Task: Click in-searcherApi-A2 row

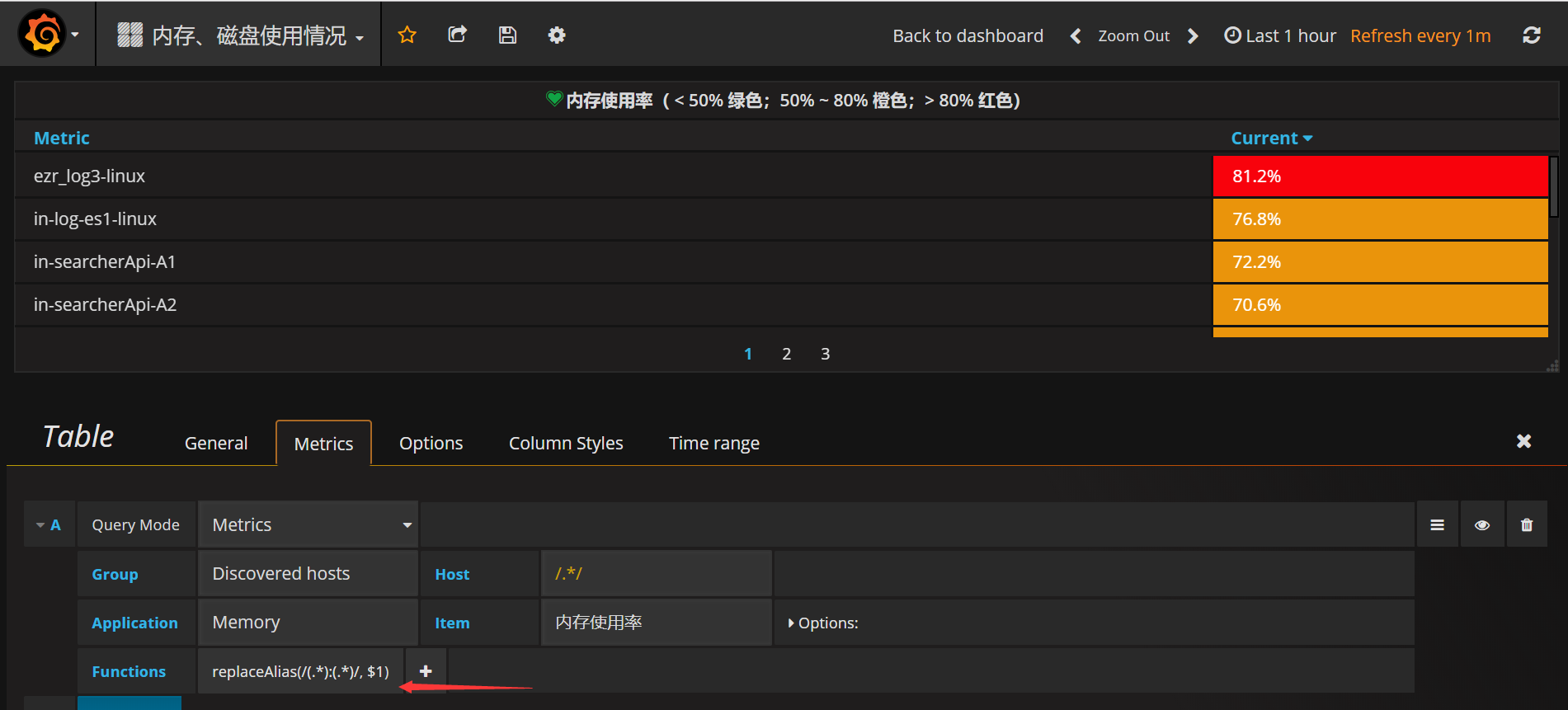Action: point(613,304)
